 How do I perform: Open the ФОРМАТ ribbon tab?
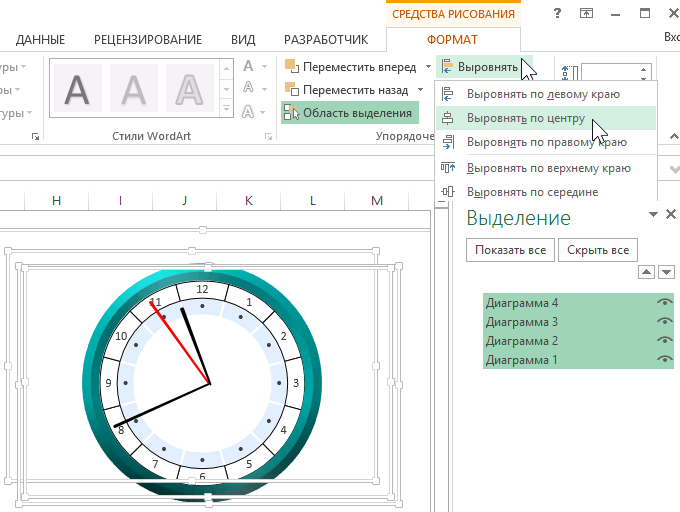(x=452, y=40)
